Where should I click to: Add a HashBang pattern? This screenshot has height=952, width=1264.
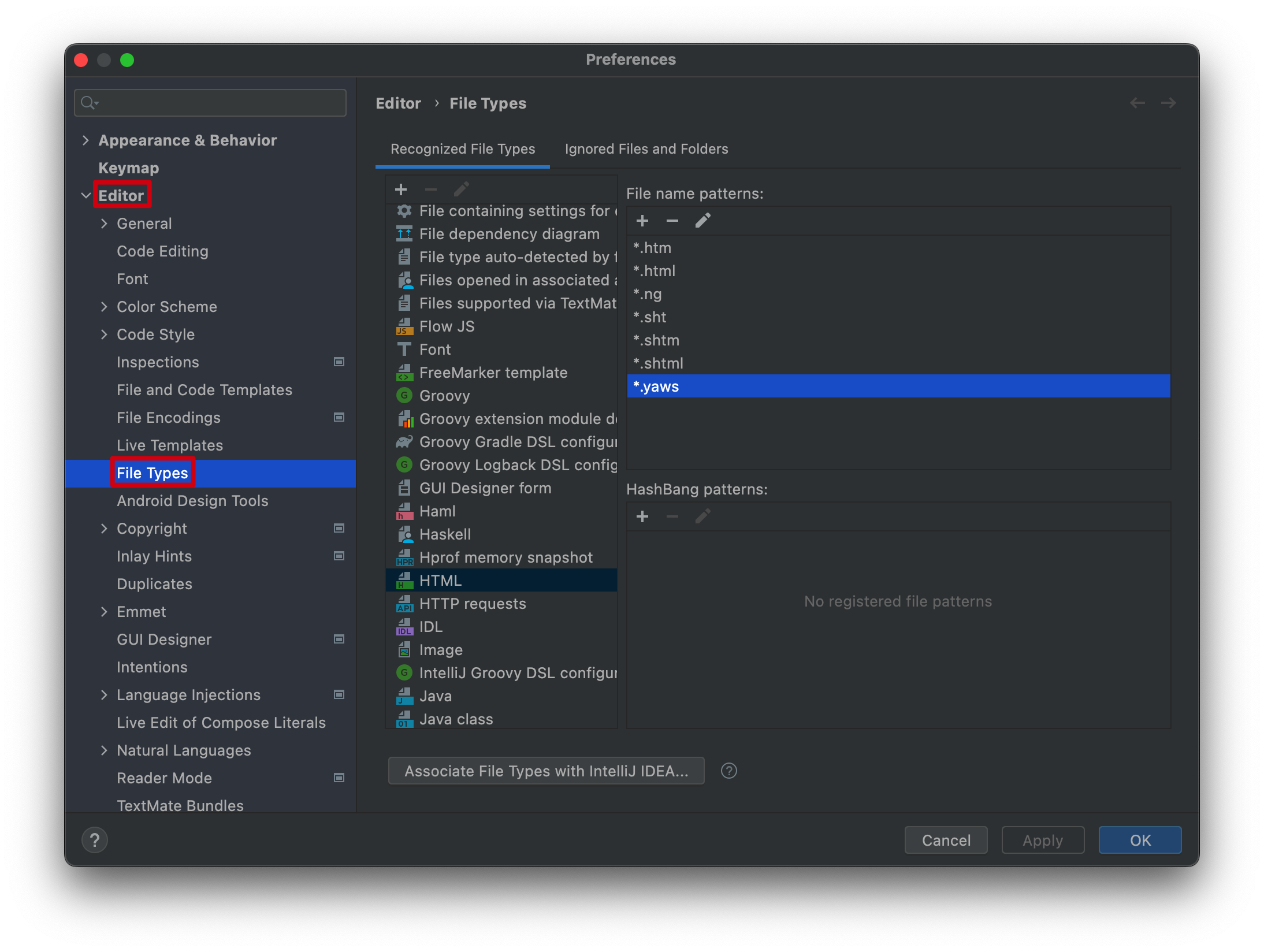[642, 516]
